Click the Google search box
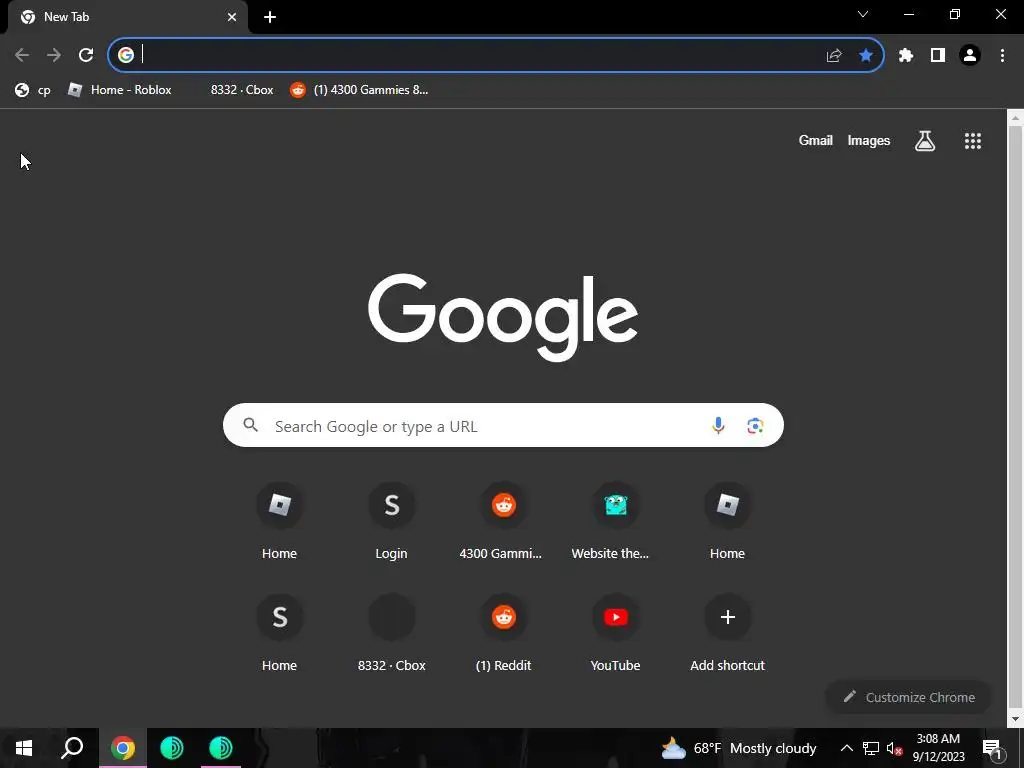 point(503,426)
